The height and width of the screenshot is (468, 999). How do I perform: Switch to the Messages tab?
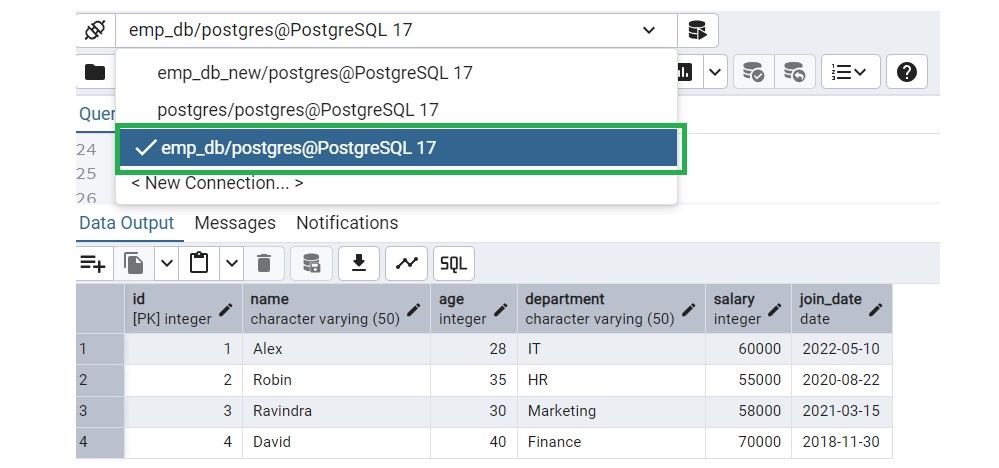coord(235,223)
